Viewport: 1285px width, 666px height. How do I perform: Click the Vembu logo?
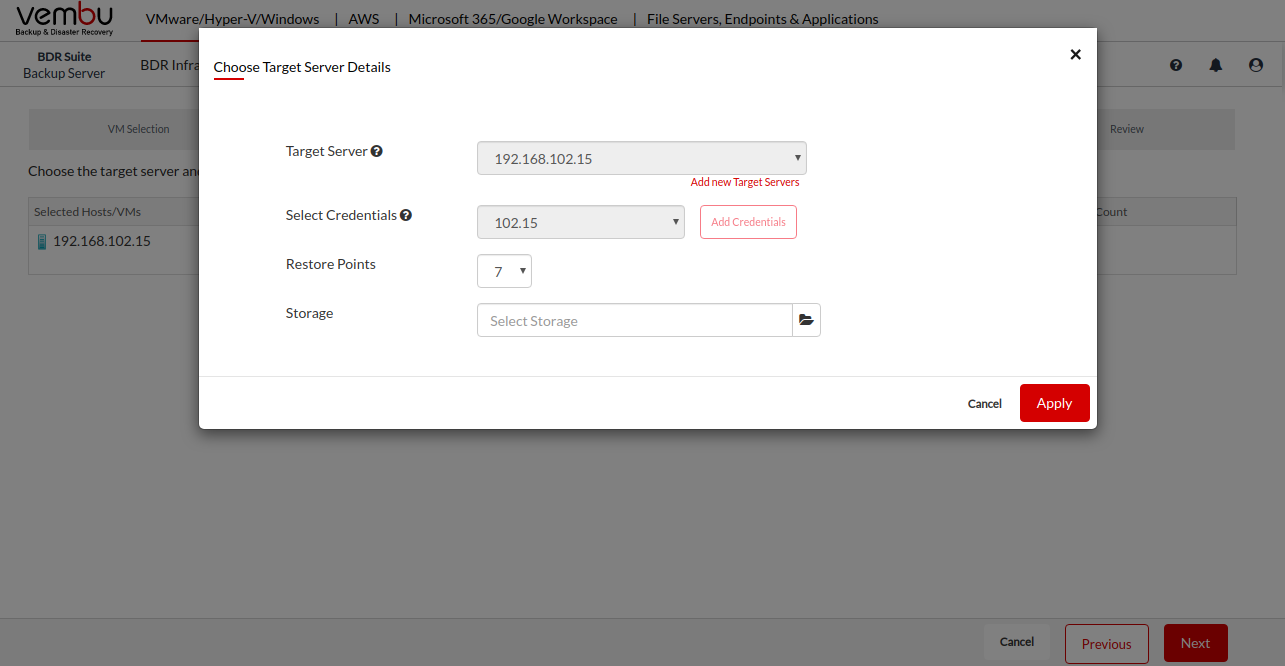click(x=65, y=19)
